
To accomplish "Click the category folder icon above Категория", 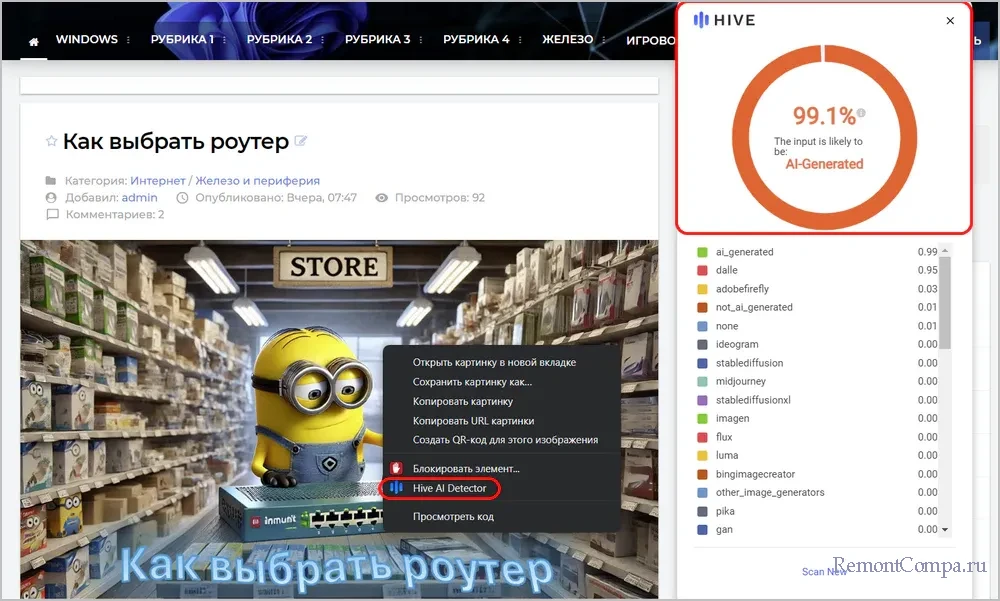I will (x=52, y=180).
